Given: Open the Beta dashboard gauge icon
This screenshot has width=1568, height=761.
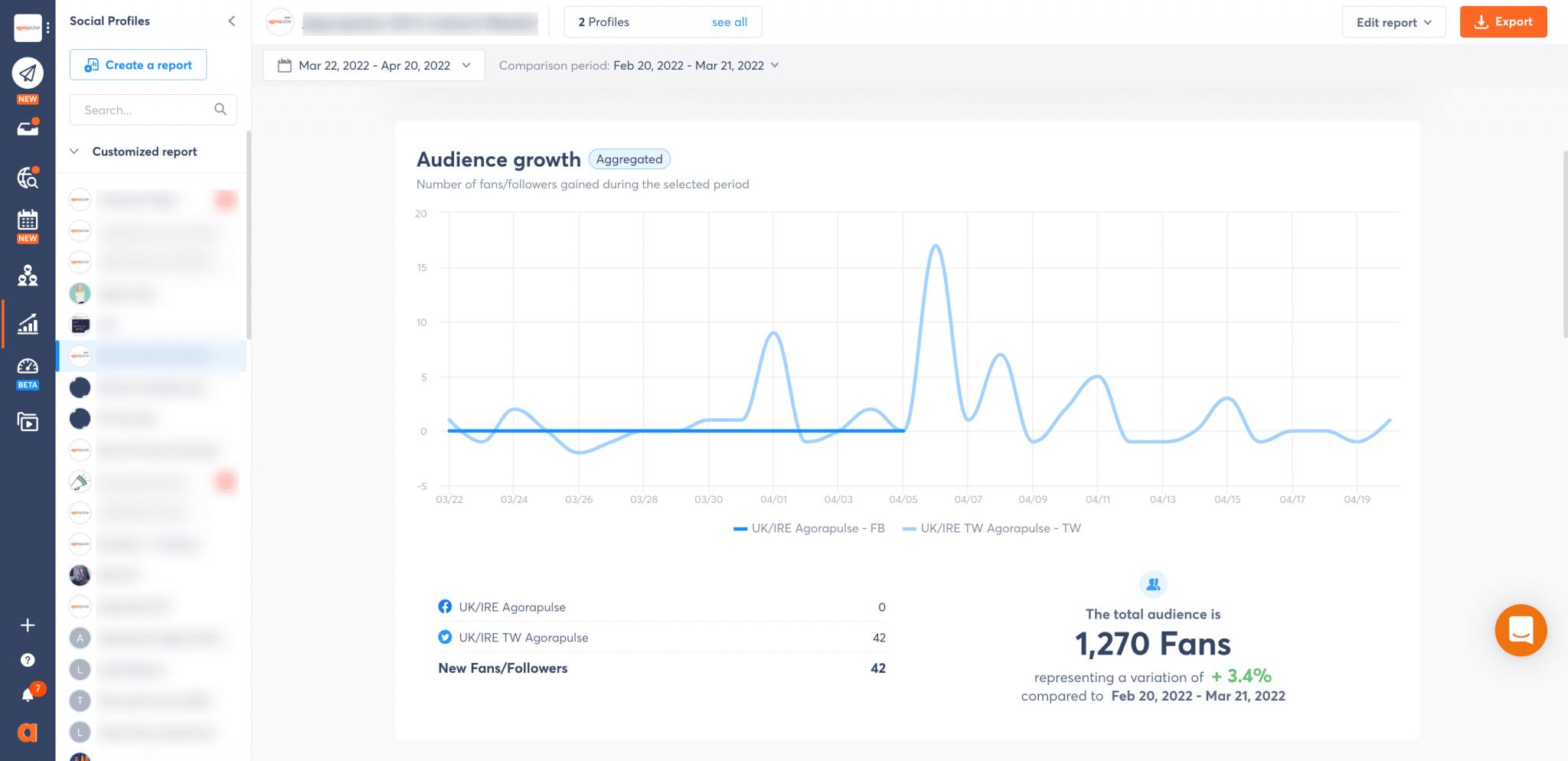Looking at the screenshot, I should [x=28, y=366].
